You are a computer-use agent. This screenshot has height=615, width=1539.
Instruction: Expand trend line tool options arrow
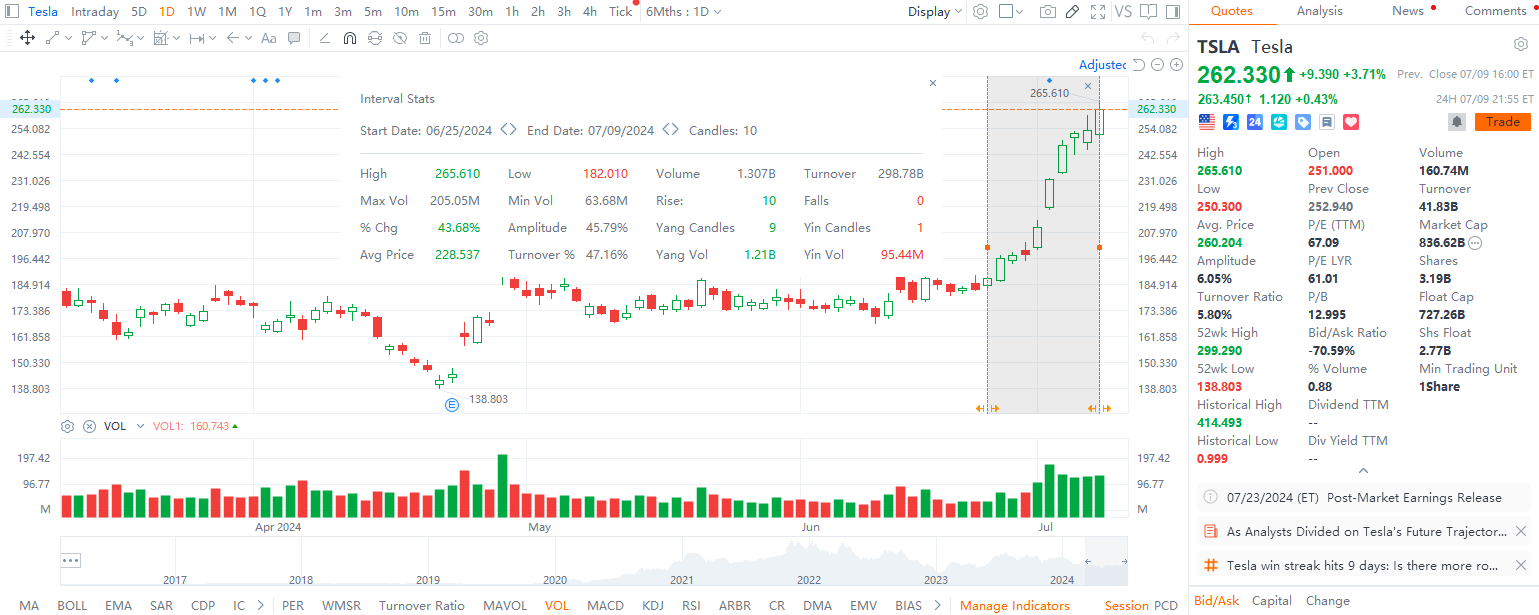[68, 38]
